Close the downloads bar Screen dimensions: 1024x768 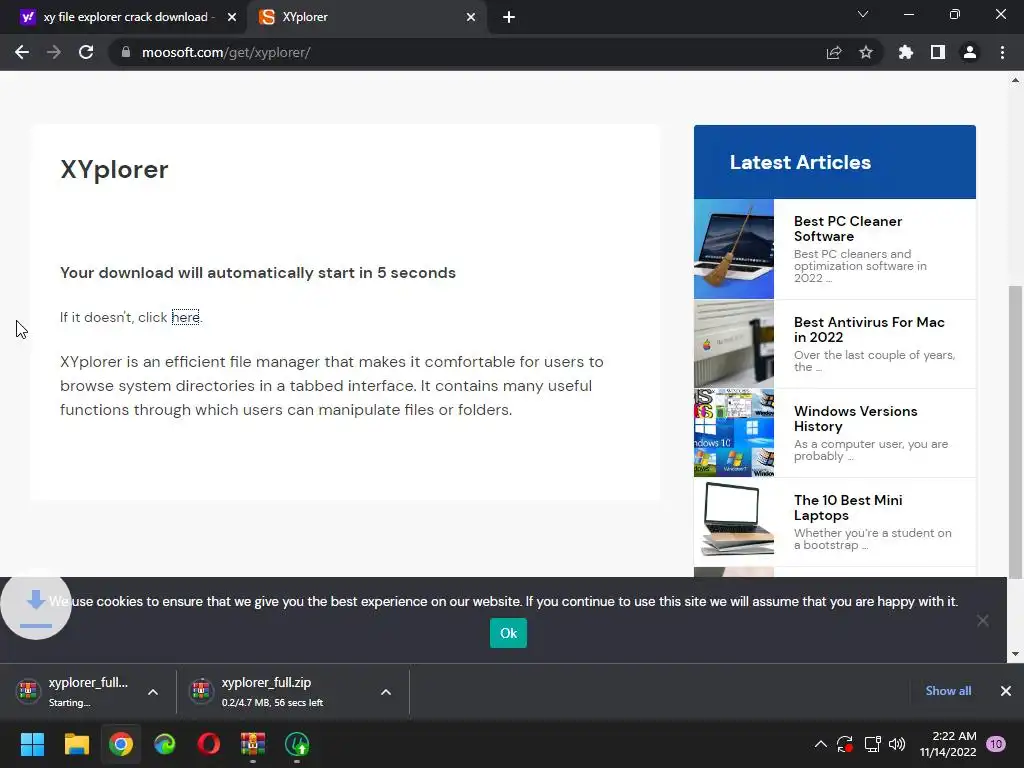click(x=1006, y=691)
